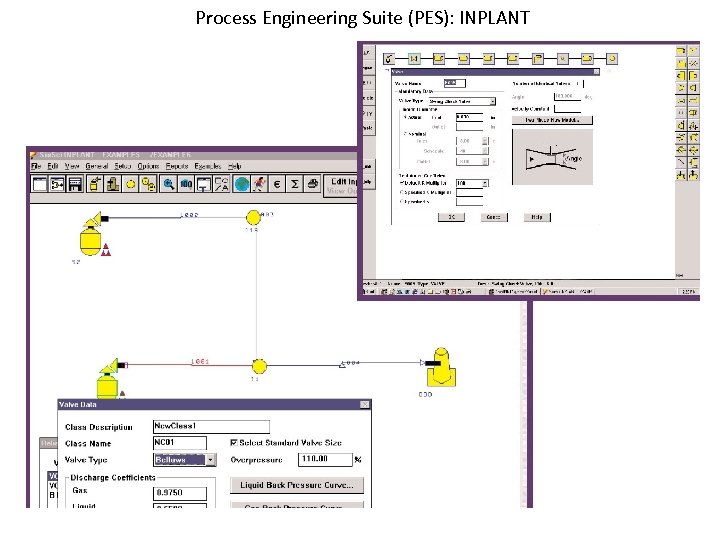Click the first icon in device chain
This screenshot has width=720, height=540.
pos(389,59)
